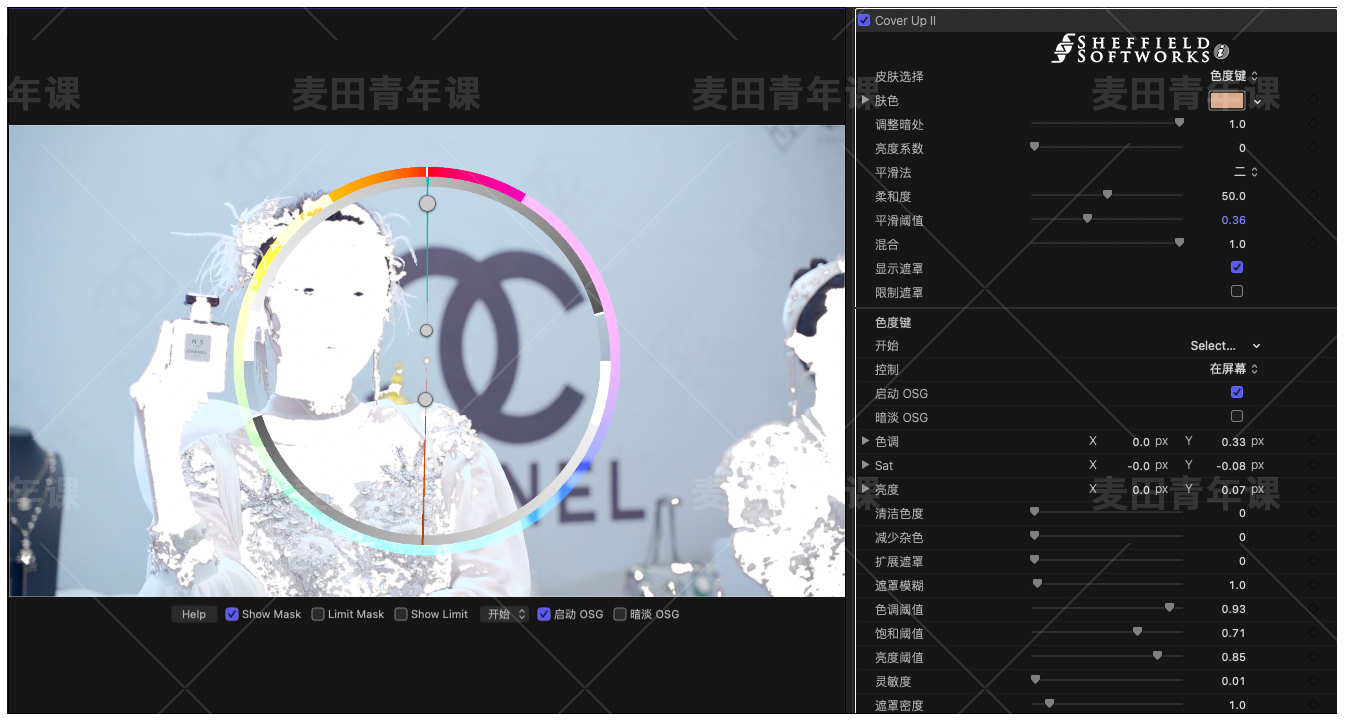
Task: Click the keyframe diamond for 清洁色度
Action: click(1313, 513)
